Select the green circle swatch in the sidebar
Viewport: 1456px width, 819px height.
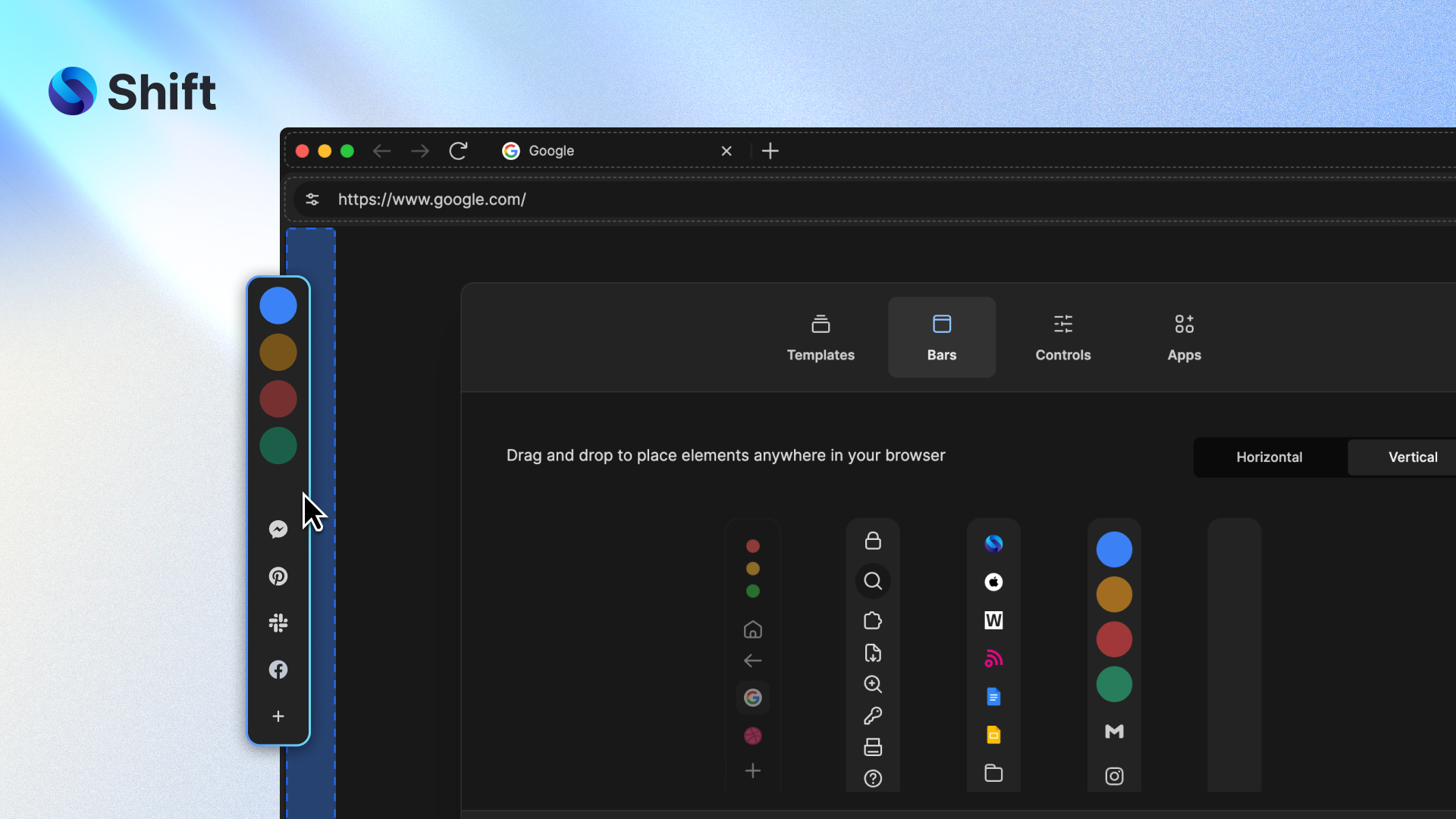click(x=278, y=445)
